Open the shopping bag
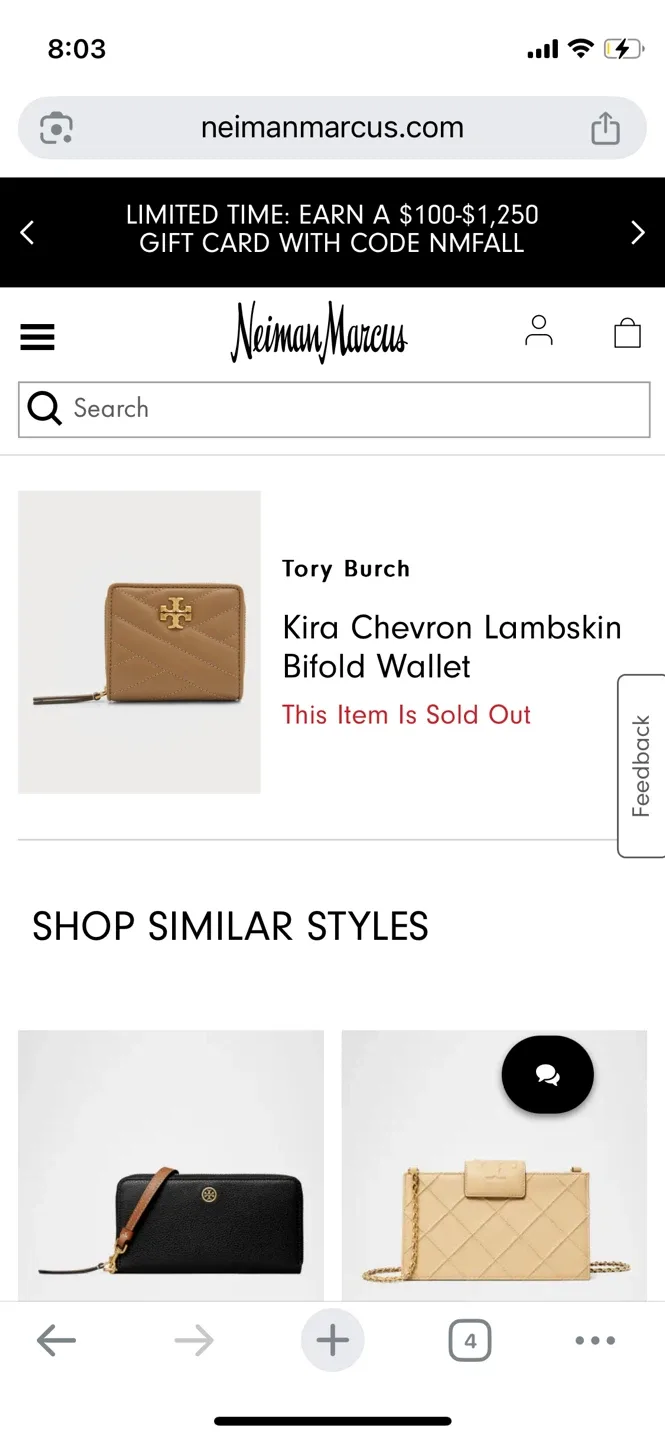 pos(627,331)
